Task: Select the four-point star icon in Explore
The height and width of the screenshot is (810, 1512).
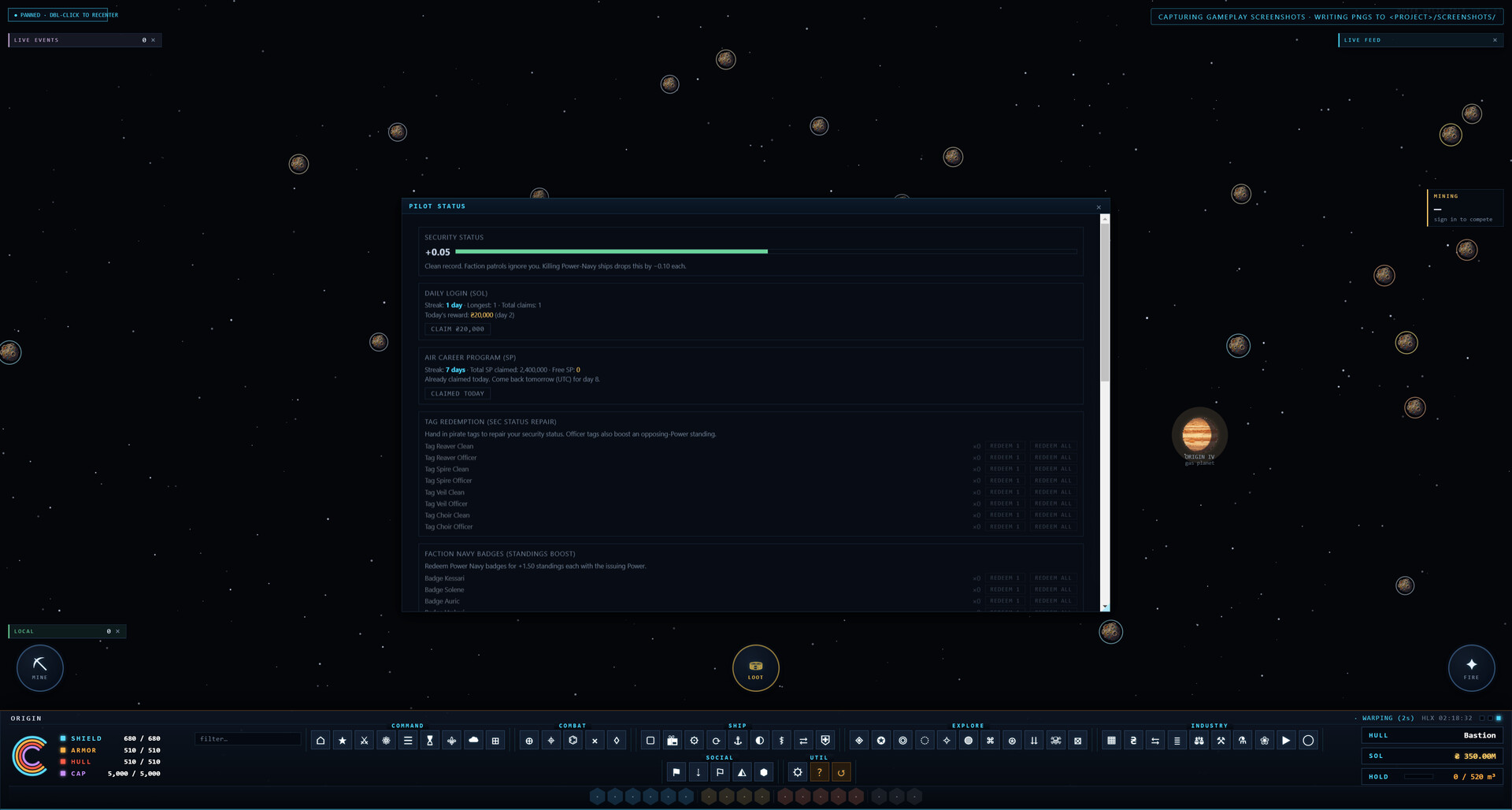Action: (947, 741)
